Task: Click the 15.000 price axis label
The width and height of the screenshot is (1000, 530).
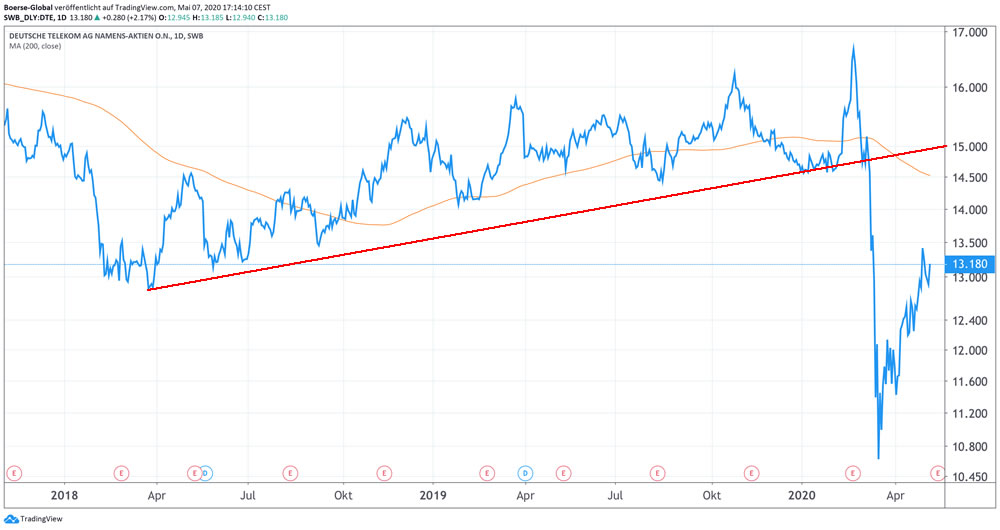Action: (969, 147)
